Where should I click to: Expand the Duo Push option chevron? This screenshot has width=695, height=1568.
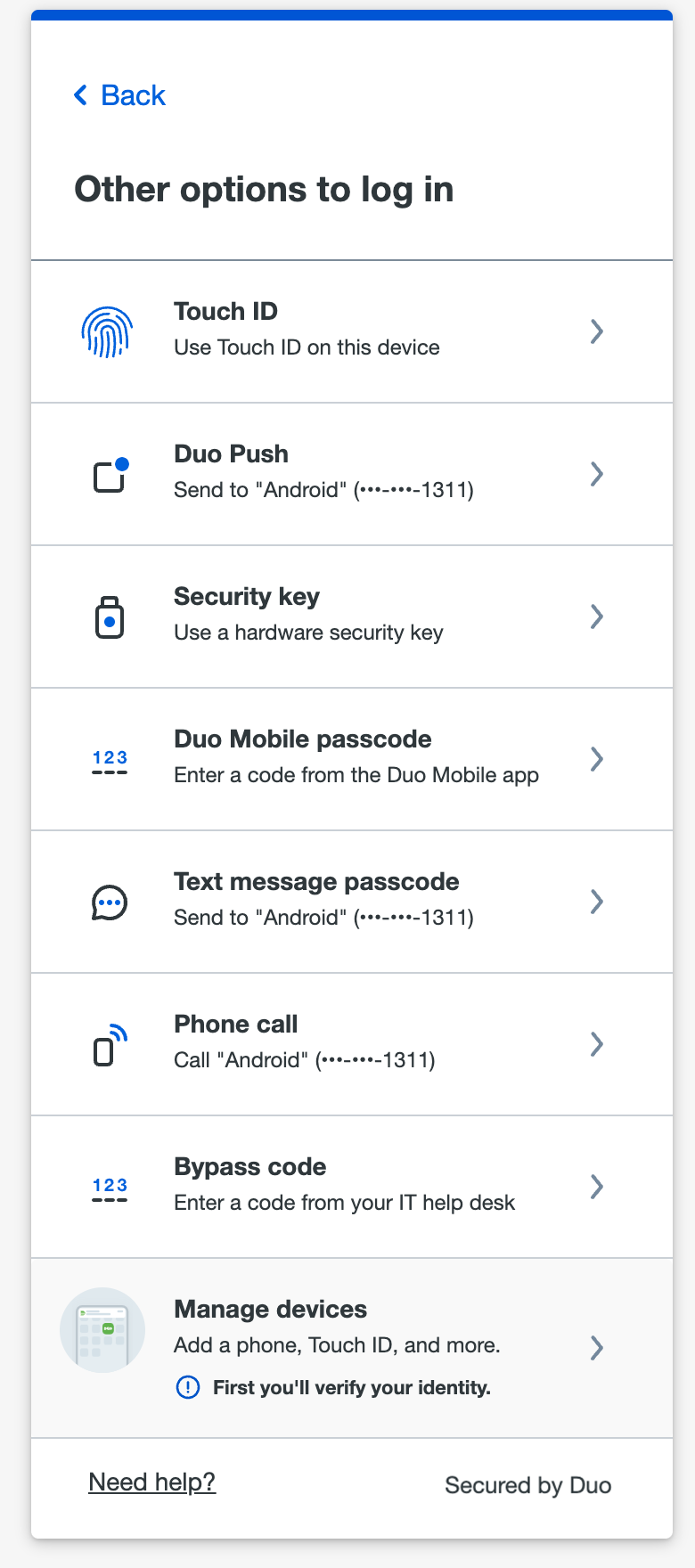(x=597, y=474)
